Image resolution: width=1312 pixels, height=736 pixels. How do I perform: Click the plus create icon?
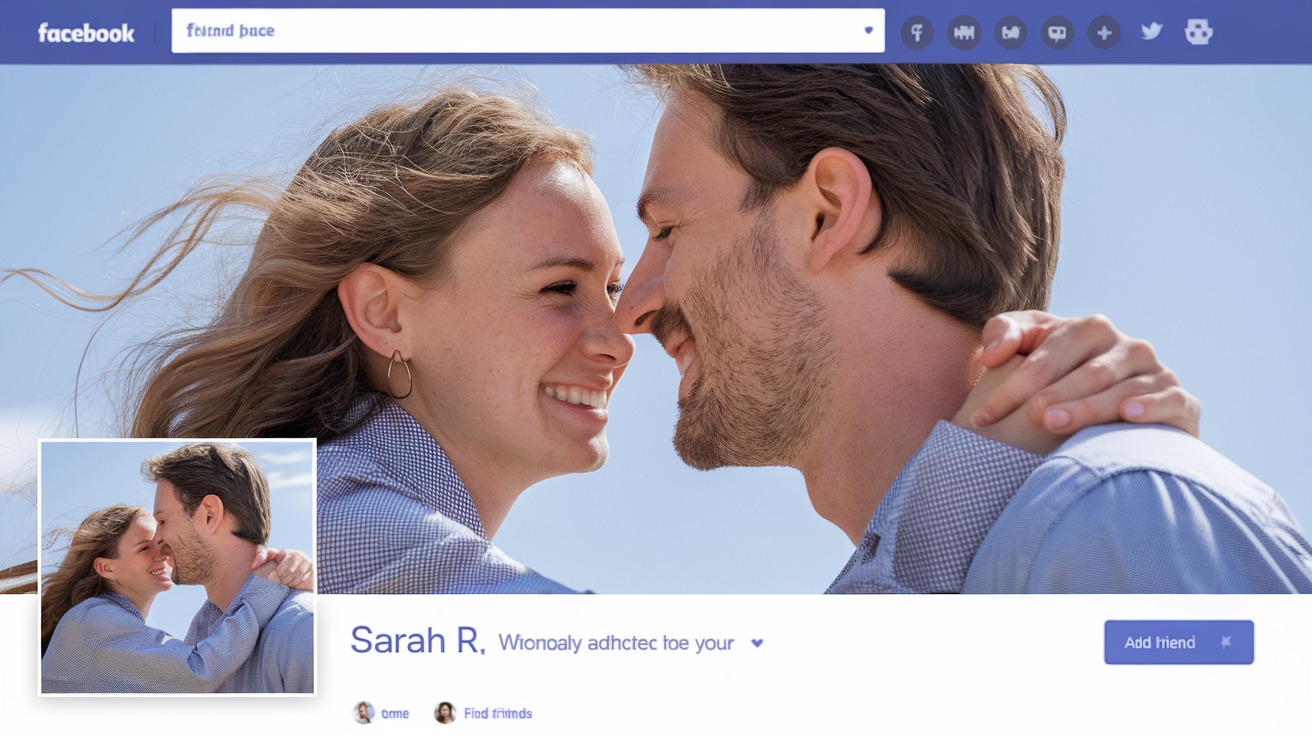1104,33
